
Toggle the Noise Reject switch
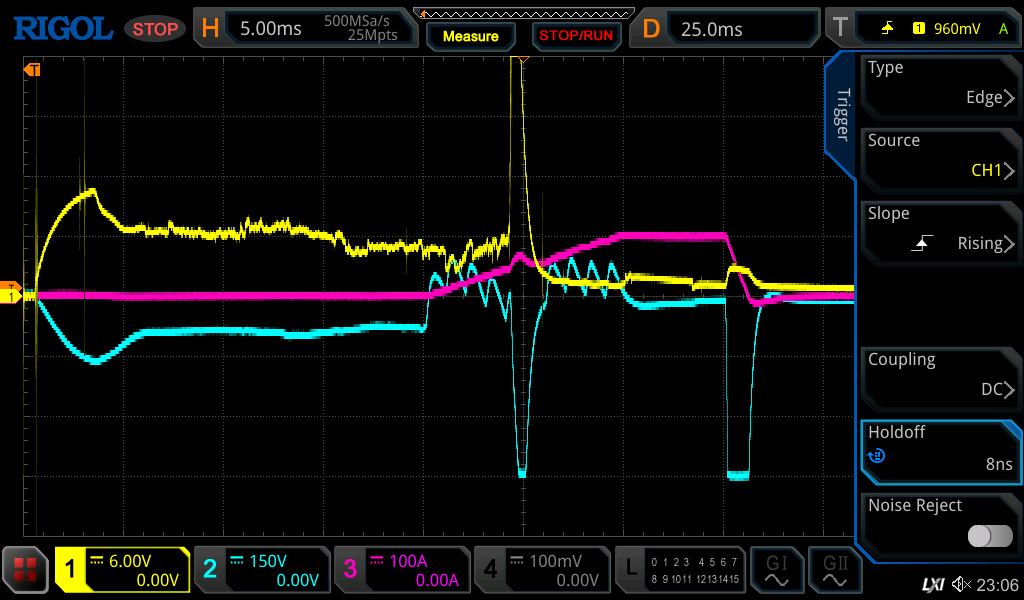[989, 536]
